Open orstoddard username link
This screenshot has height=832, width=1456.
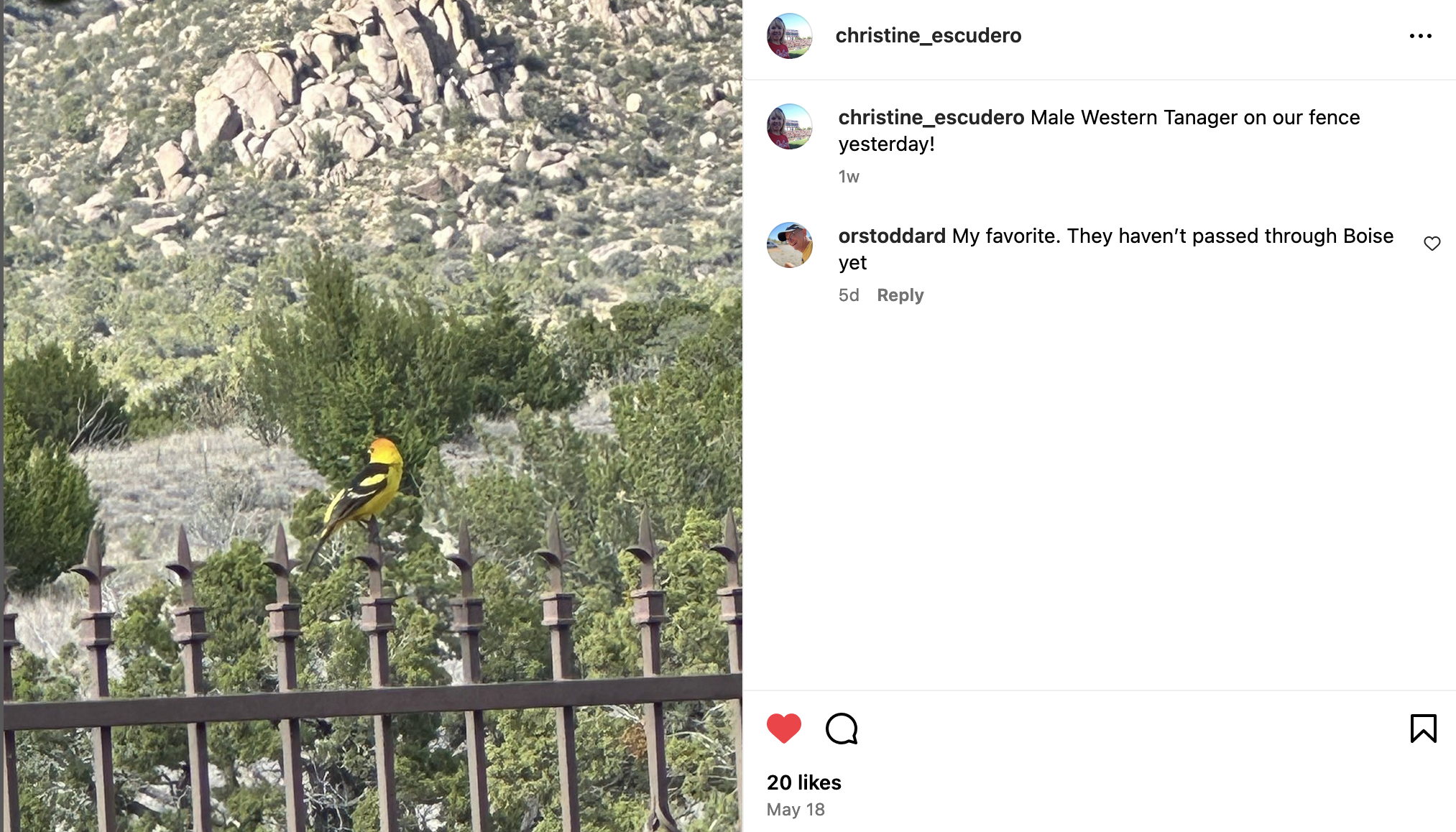(x=892, y=236)
